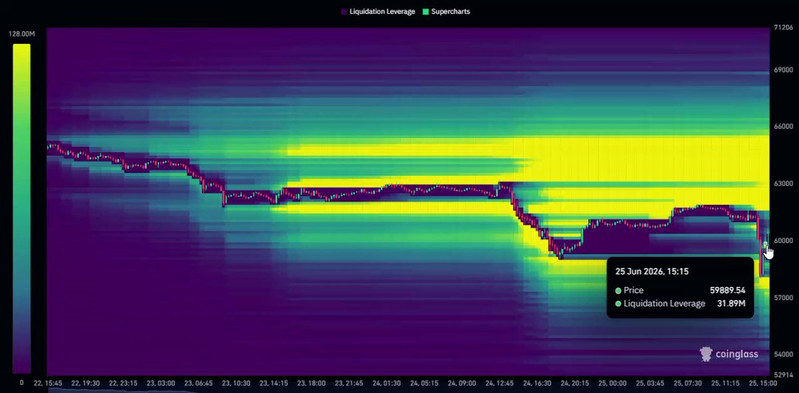The width and height of the screenshot is (799, 393).
Task: Click the green dot beside tooltip Liquidation Leverage
Action: (618, 304)
